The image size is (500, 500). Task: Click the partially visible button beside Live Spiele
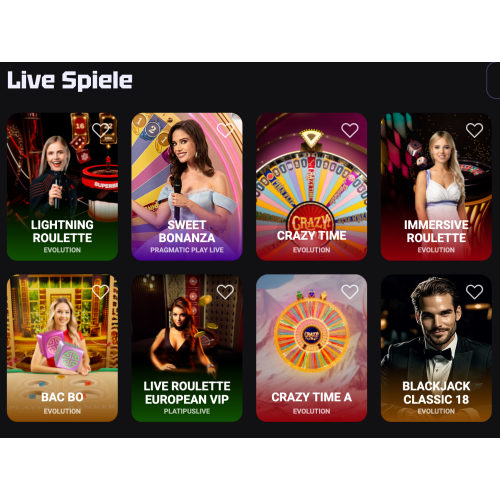(x=494, y=80)
